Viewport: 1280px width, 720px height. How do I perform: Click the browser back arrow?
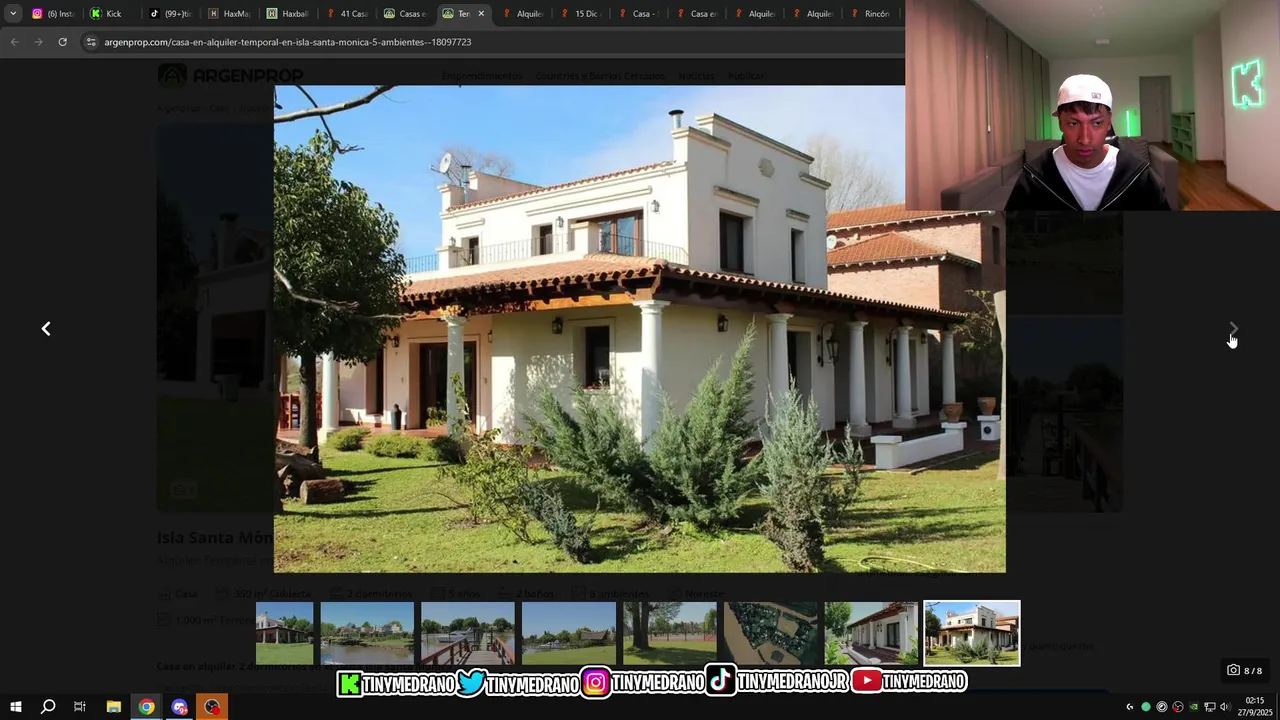[14, 42]
